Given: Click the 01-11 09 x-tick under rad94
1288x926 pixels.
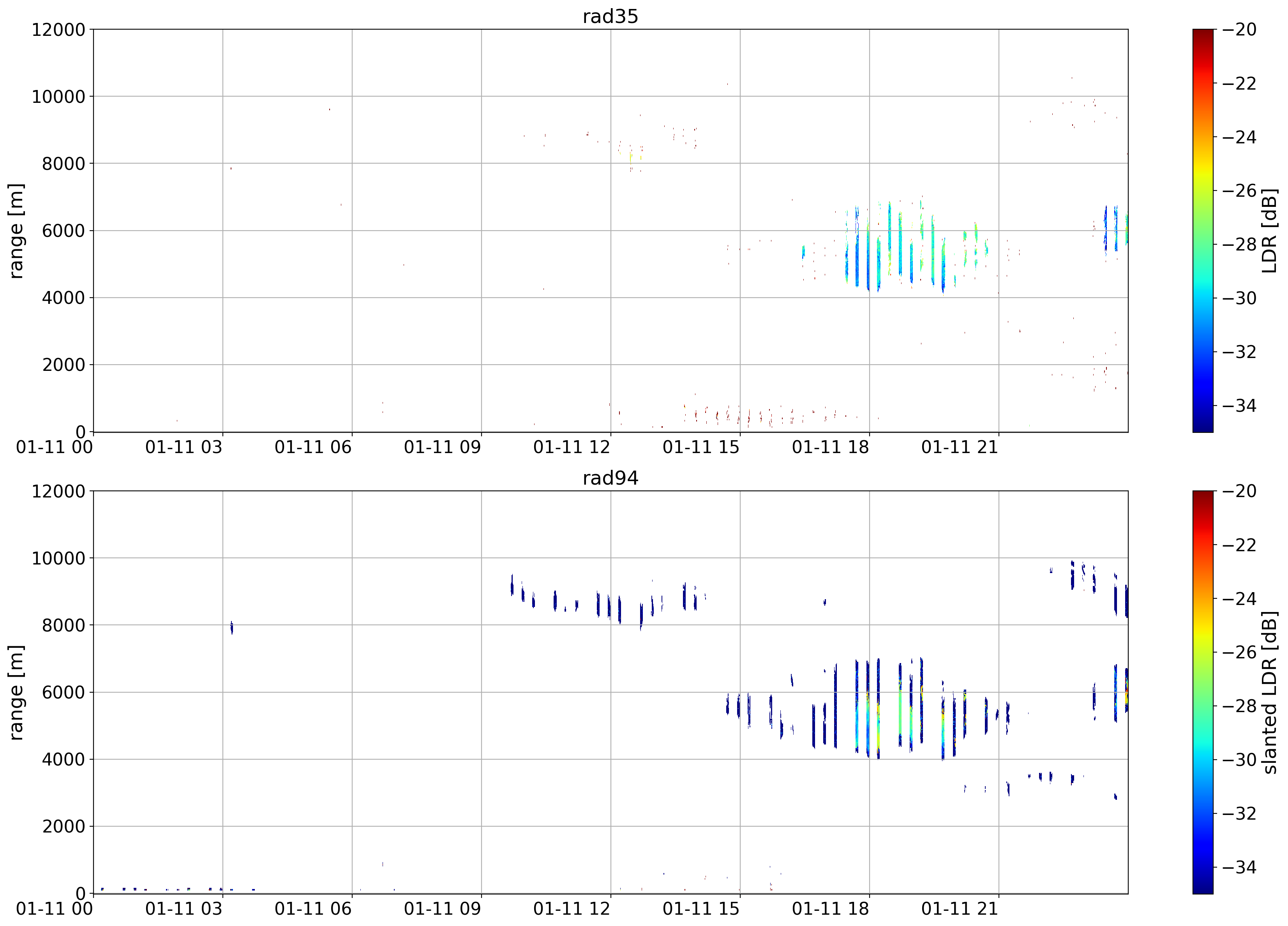Looking at the screenshot, I should 443,908.
